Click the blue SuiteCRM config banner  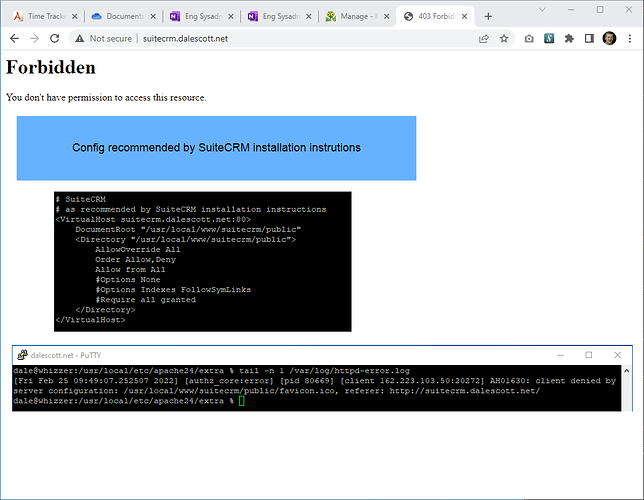pyautogui.click(x=216, y=148)
